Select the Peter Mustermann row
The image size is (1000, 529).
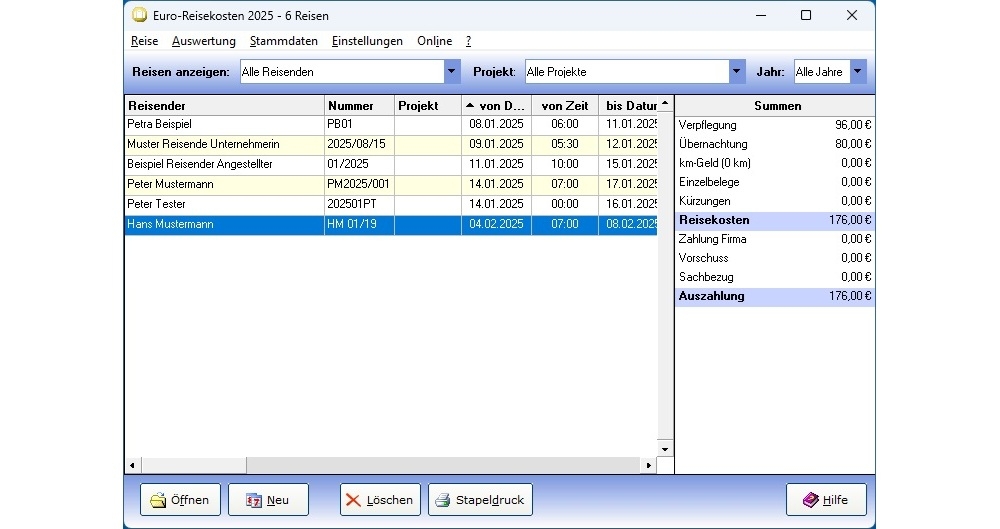click(391, 184)
